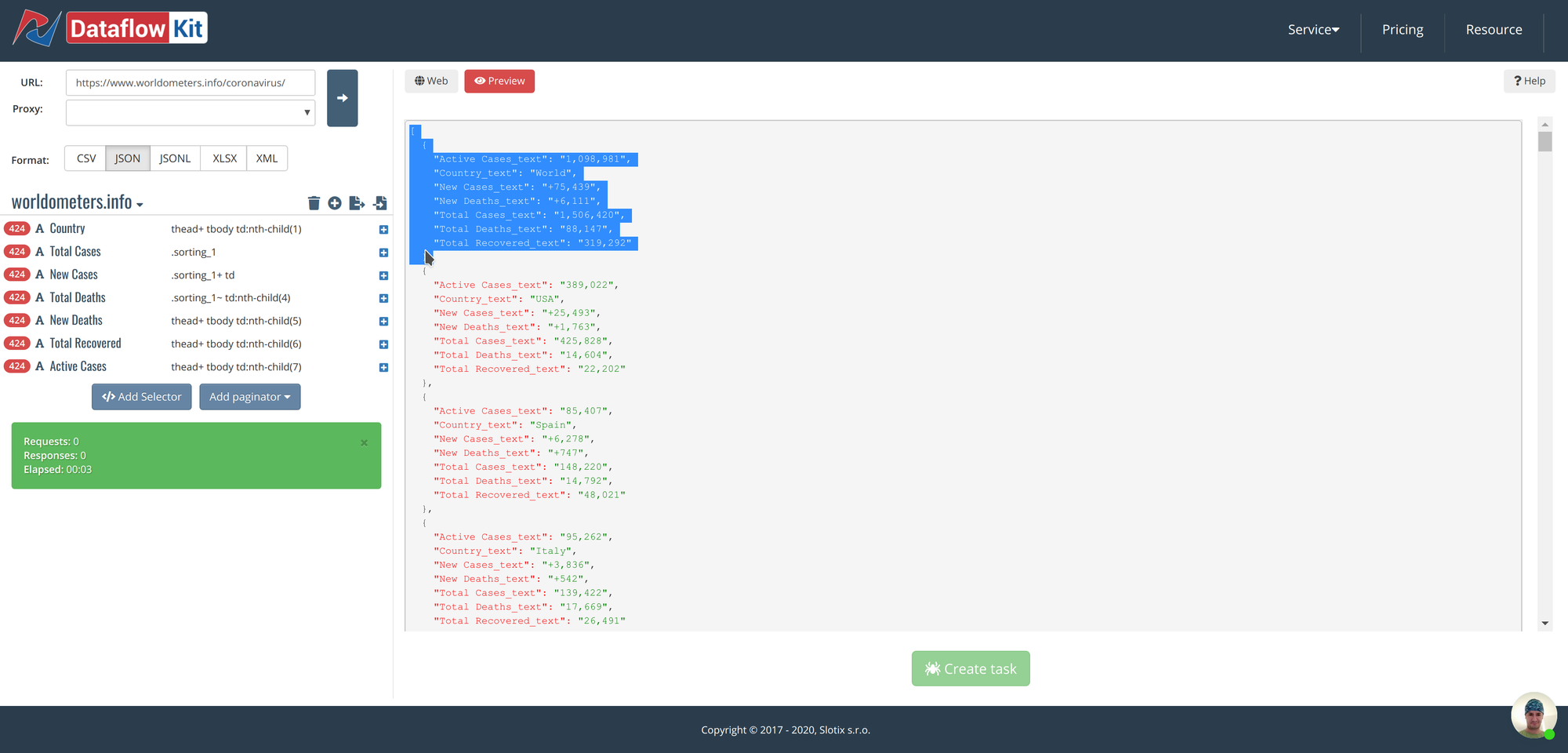Click the preview scrollbar up arrow
1568x753 pixels.
coord(1544,124)
